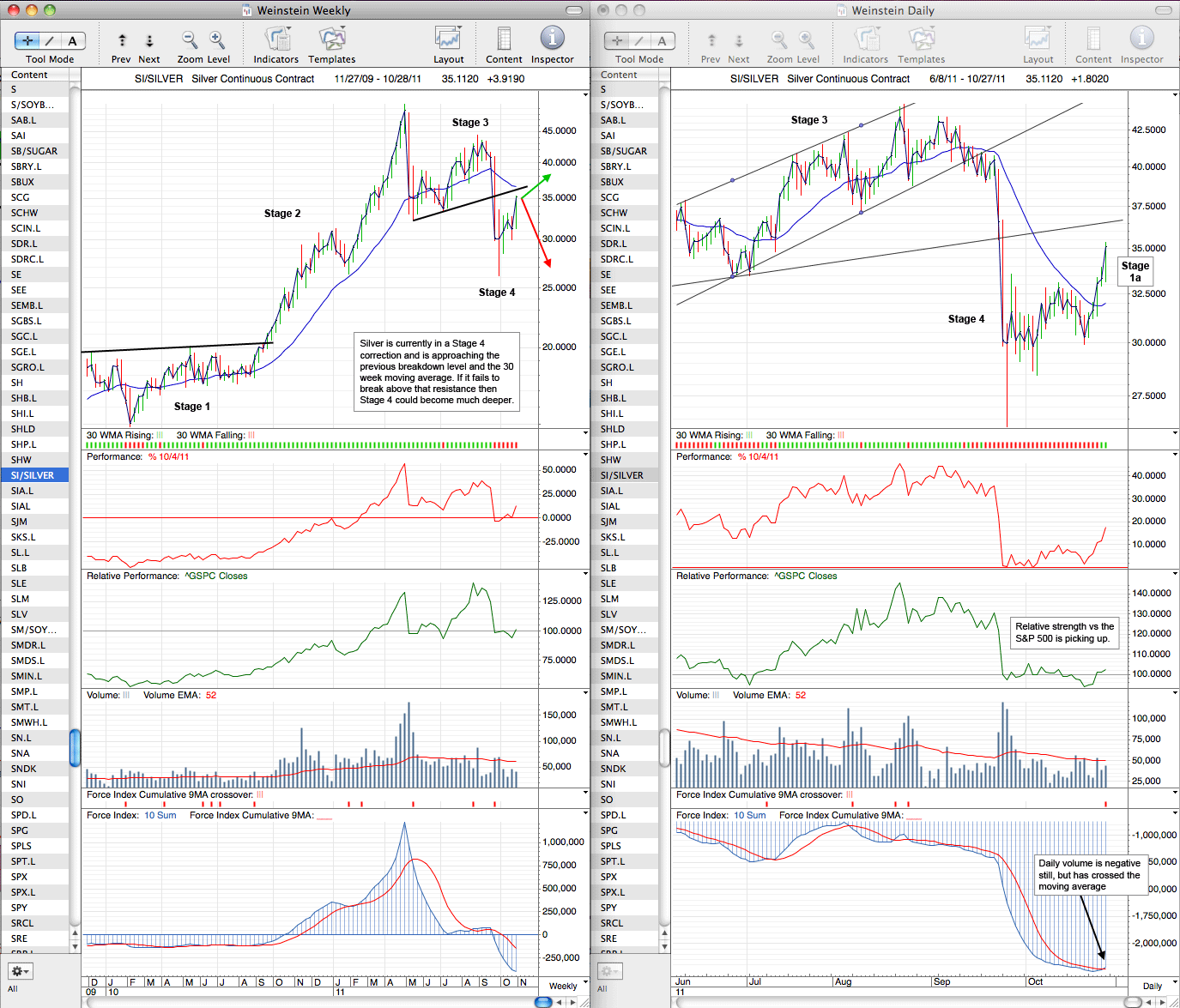
Task: Select the crosshair tool in Weinstein Weekly
Action: 27,40
